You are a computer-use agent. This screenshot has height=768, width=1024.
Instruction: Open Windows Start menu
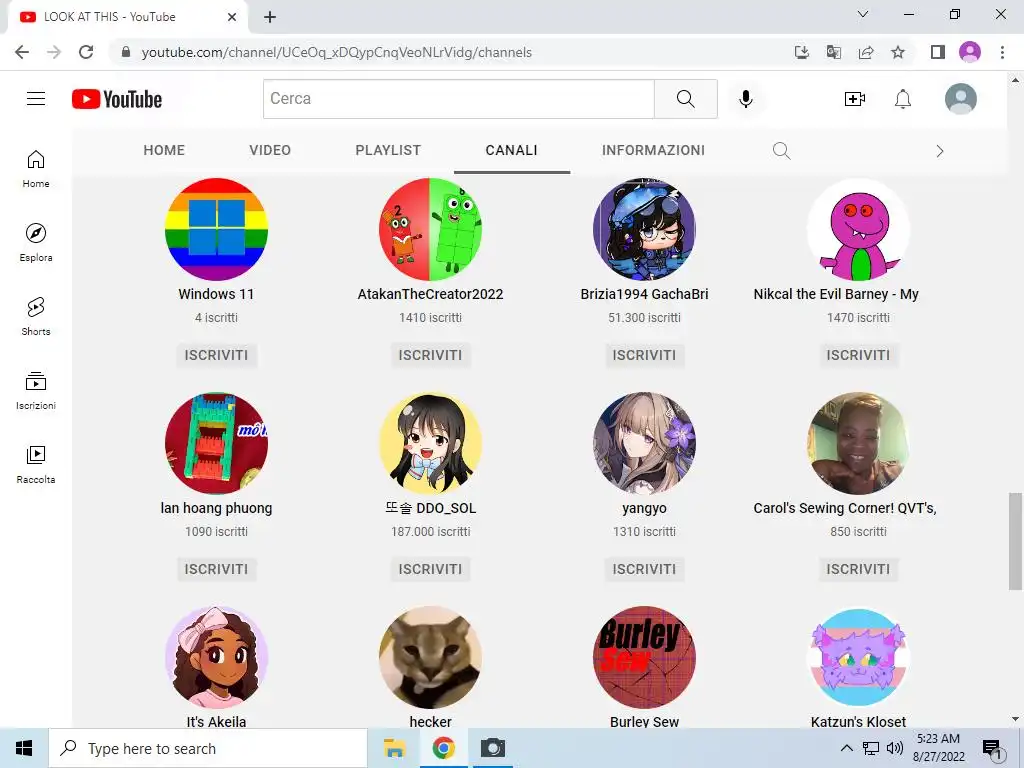(x=24, y=748)
